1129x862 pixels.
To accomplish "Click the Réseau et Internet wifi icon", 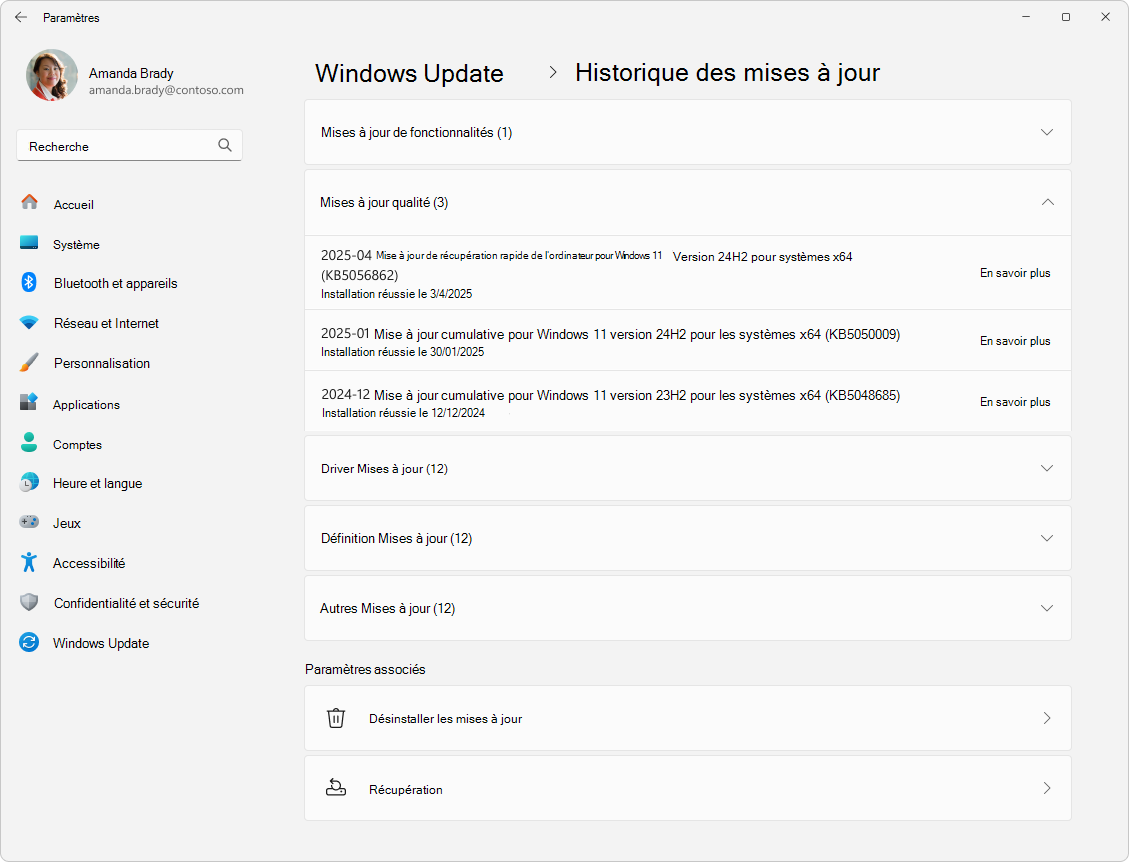I will [29, 323].
